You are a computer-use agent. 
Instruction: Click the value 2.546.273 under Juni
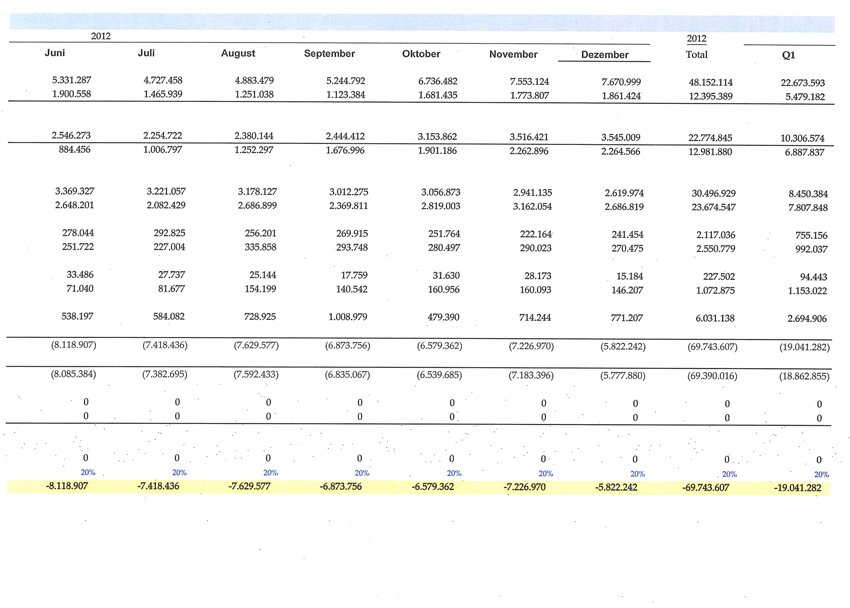(x=72, y=135)
